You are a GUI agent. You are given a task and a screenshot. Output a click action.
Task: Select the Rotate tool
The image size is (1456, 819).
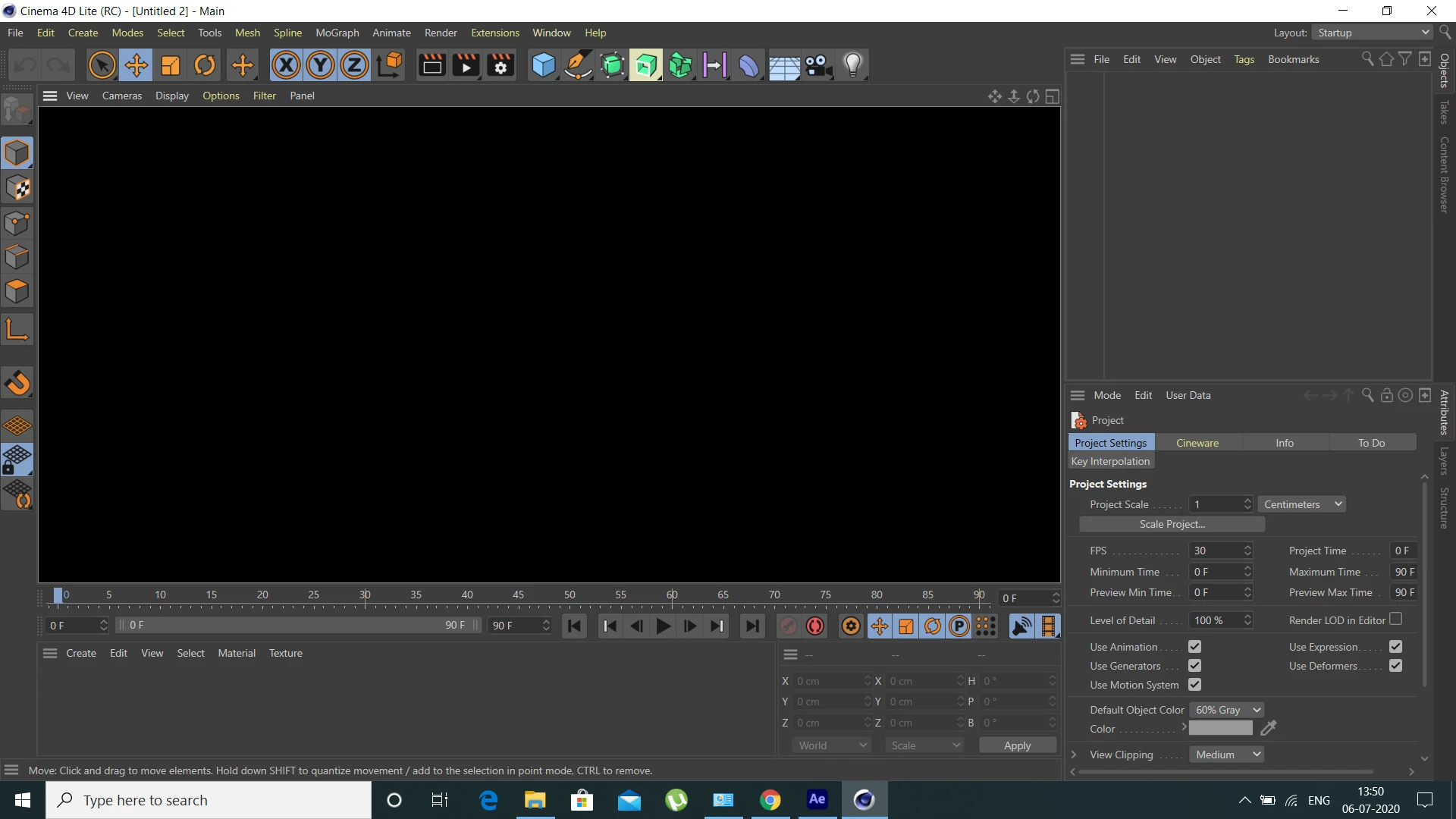[205, 65]
